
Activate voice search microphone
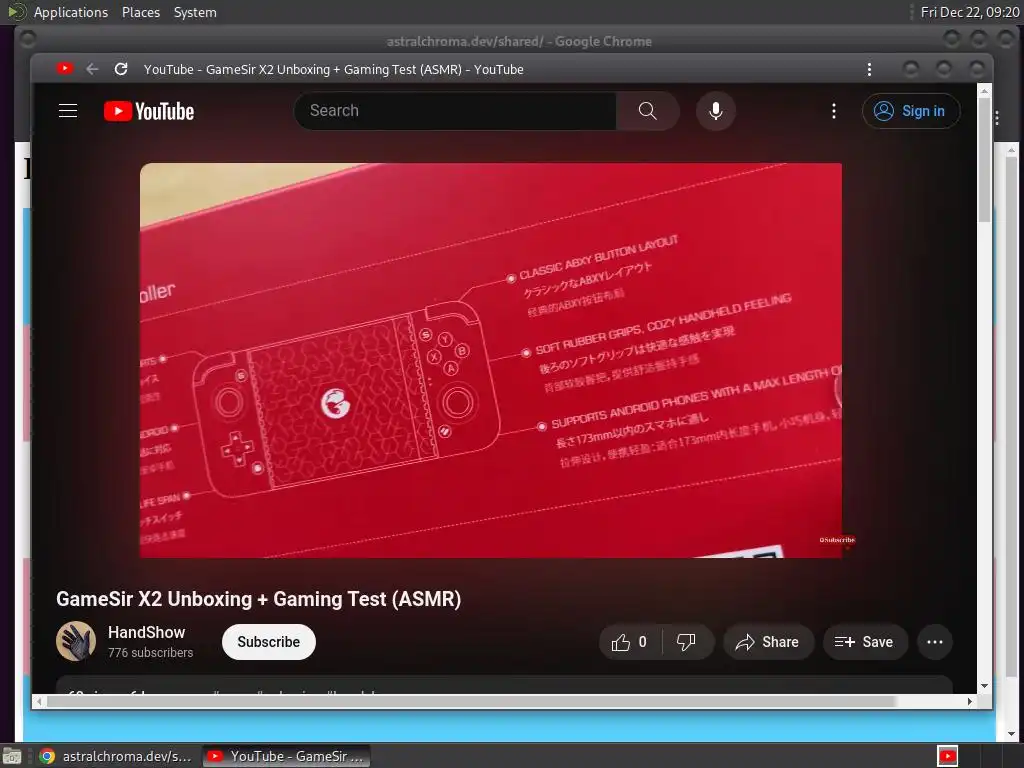[716, 111]
